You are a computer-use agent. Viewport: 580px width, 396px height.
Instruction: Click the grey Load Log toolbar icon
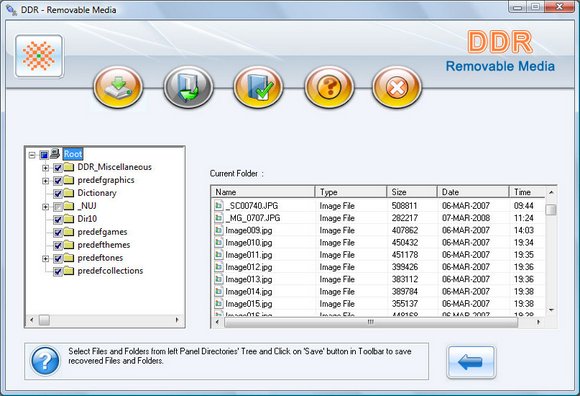[x=188, y=87]
